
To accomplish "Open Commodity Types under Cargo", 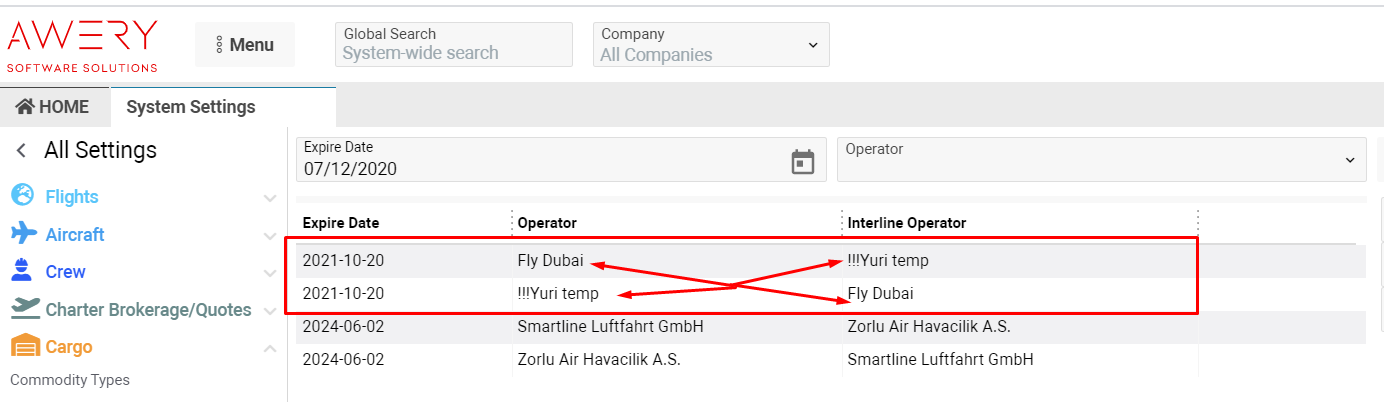I will click(x=70, y=380).
